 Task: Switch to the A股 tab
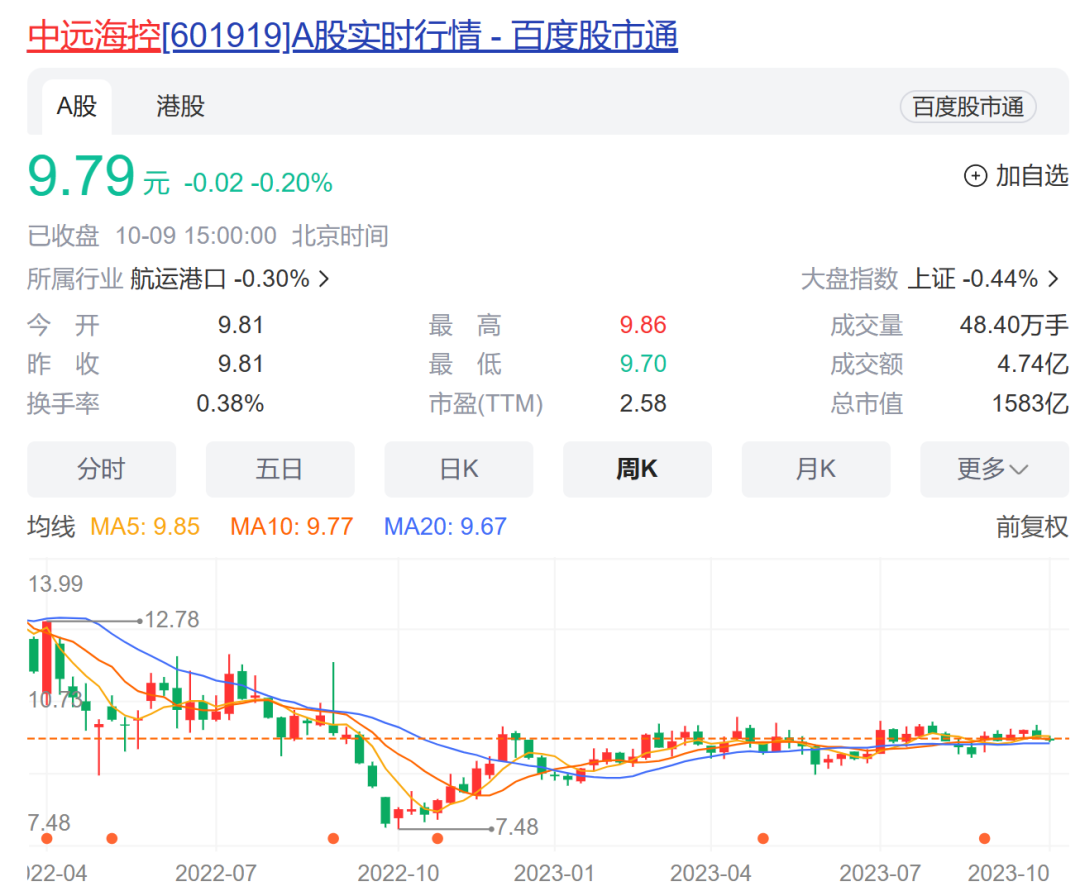(76, 107)
